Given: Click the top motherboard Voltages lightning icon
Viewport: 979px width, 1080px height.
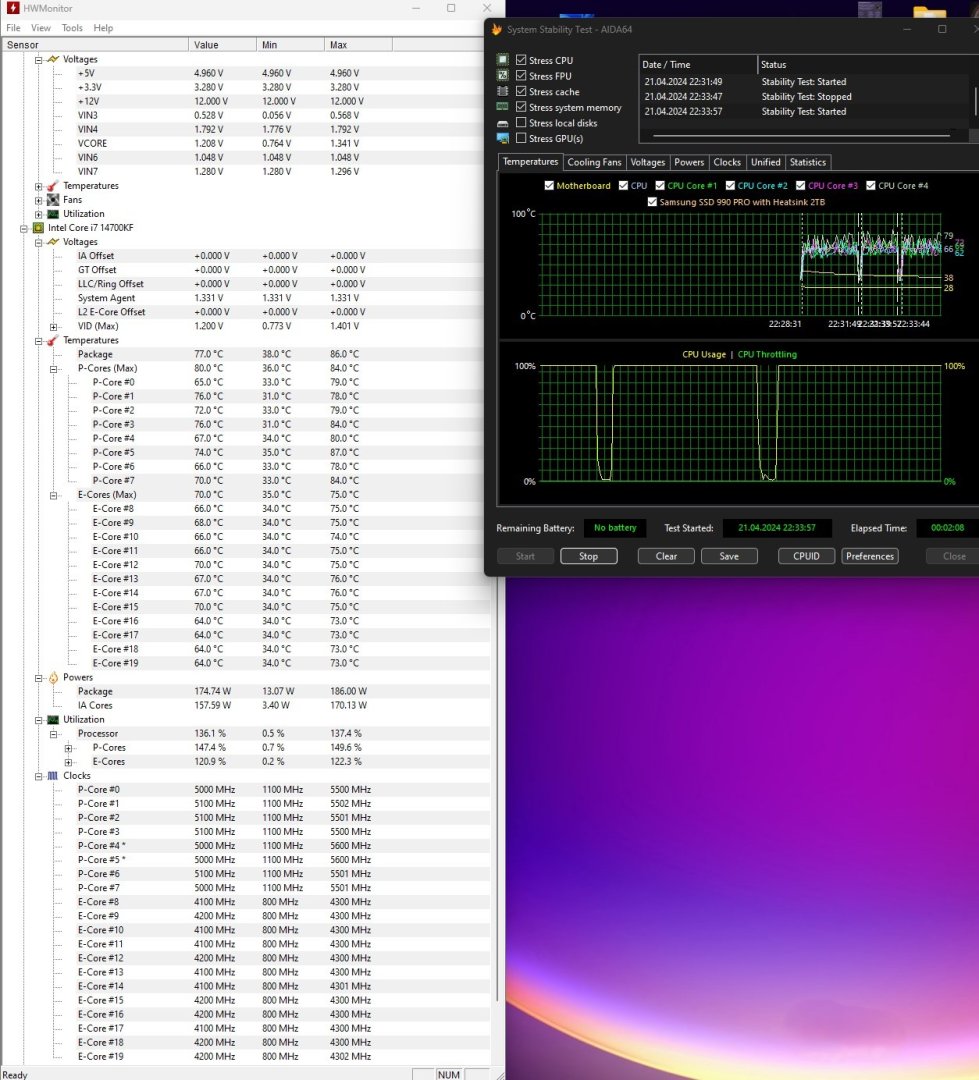Looking at the screenshot, I should coord(53,59).
